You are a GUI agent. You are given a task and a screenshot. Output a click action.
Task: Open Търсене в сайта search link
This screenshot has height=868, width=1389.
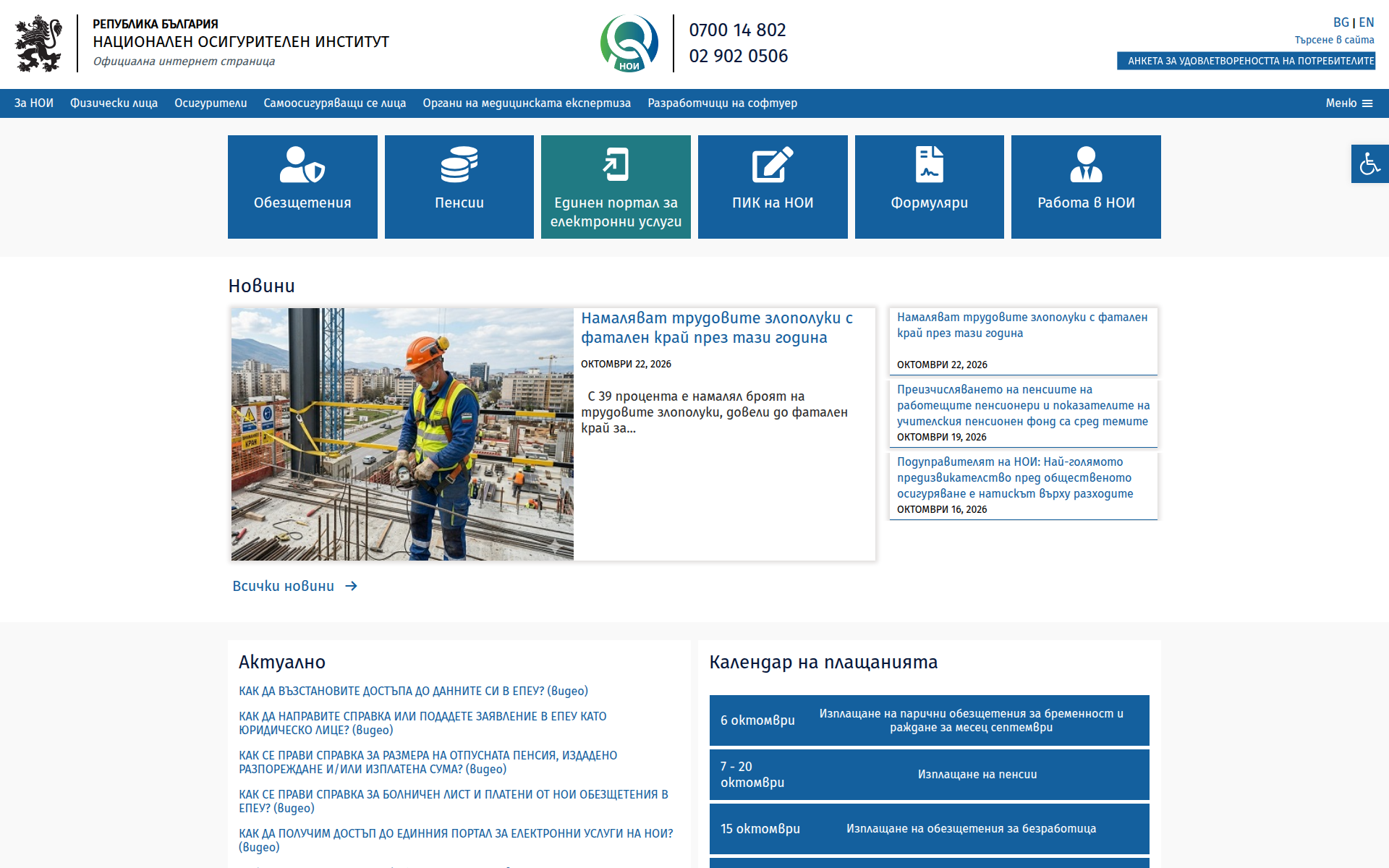pyautogui.click(x=1334, y=40)
